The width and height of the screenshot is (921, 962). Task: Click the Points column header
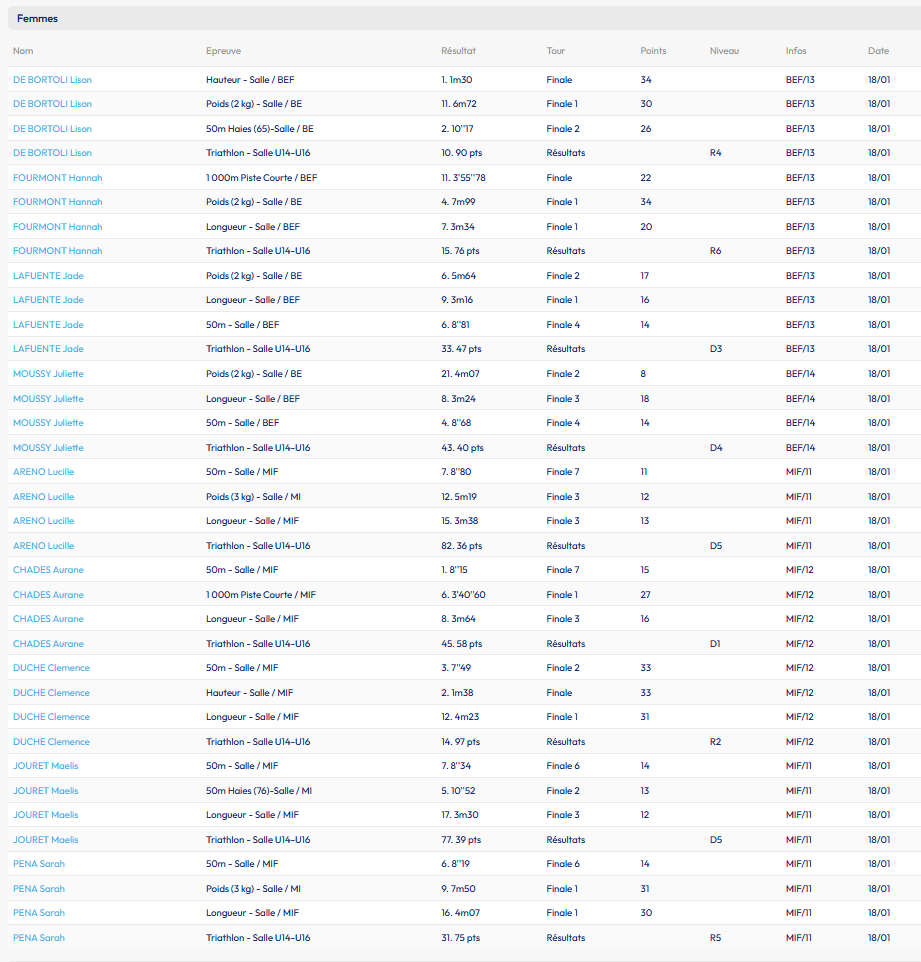[x=653, y=51]
